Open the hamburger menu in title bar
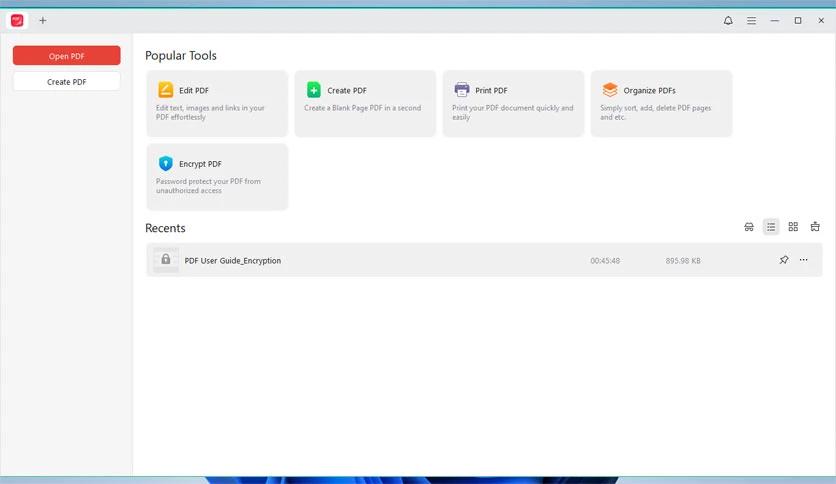Viewport: 836px width, 484px height. (x=751, y=20)
